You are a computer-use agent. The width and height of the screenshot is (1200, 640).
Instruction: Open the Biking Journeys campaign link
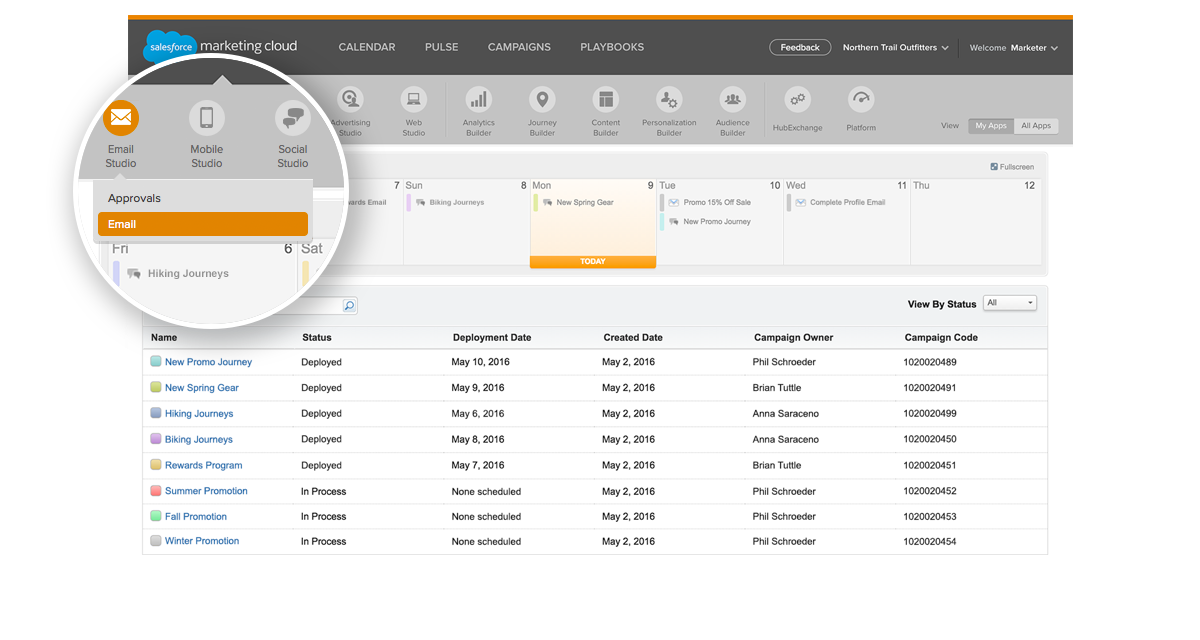pos(199,440)
